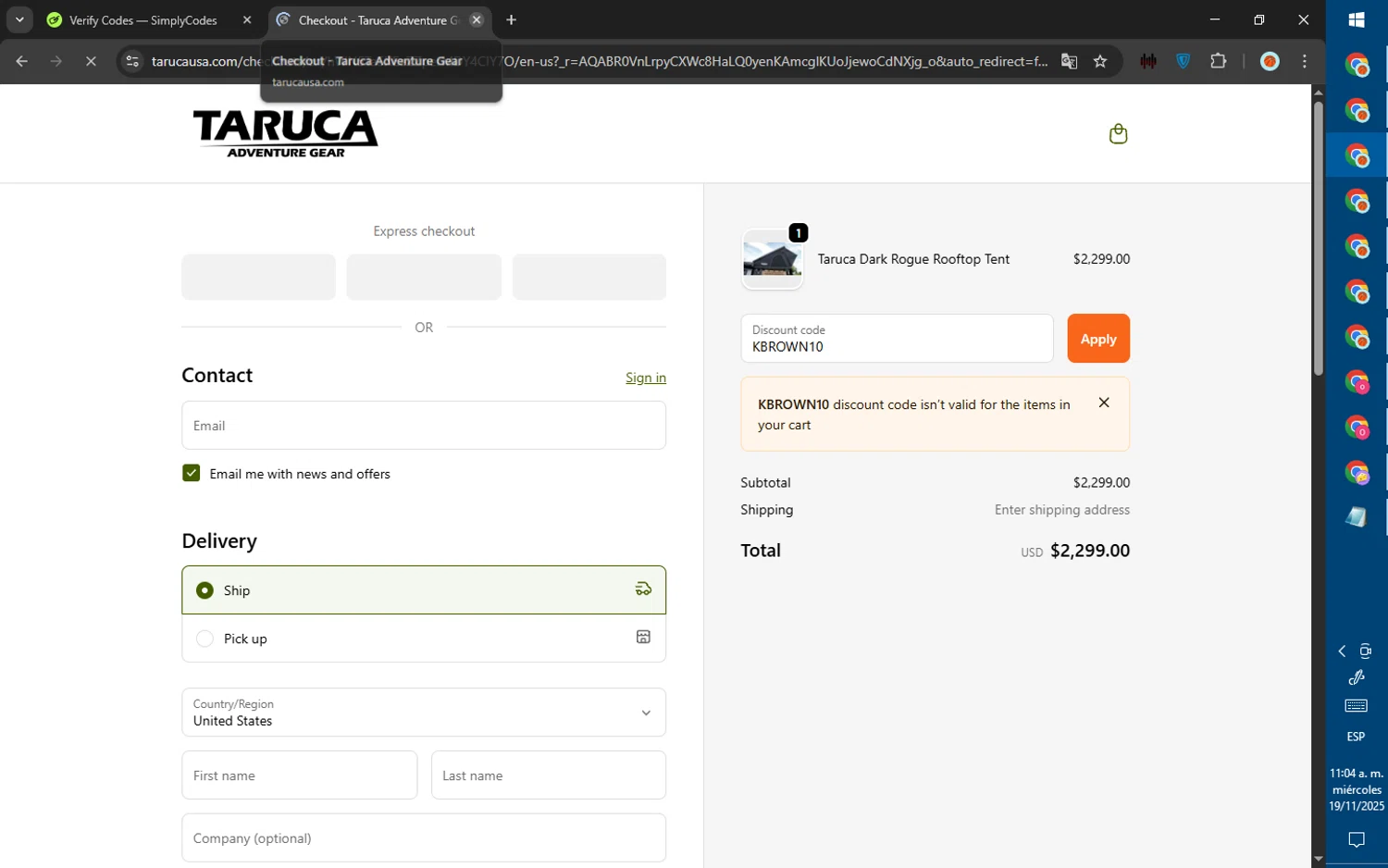Open the notification center icon
The image size is (1388, 868).
pos(1357,840)
